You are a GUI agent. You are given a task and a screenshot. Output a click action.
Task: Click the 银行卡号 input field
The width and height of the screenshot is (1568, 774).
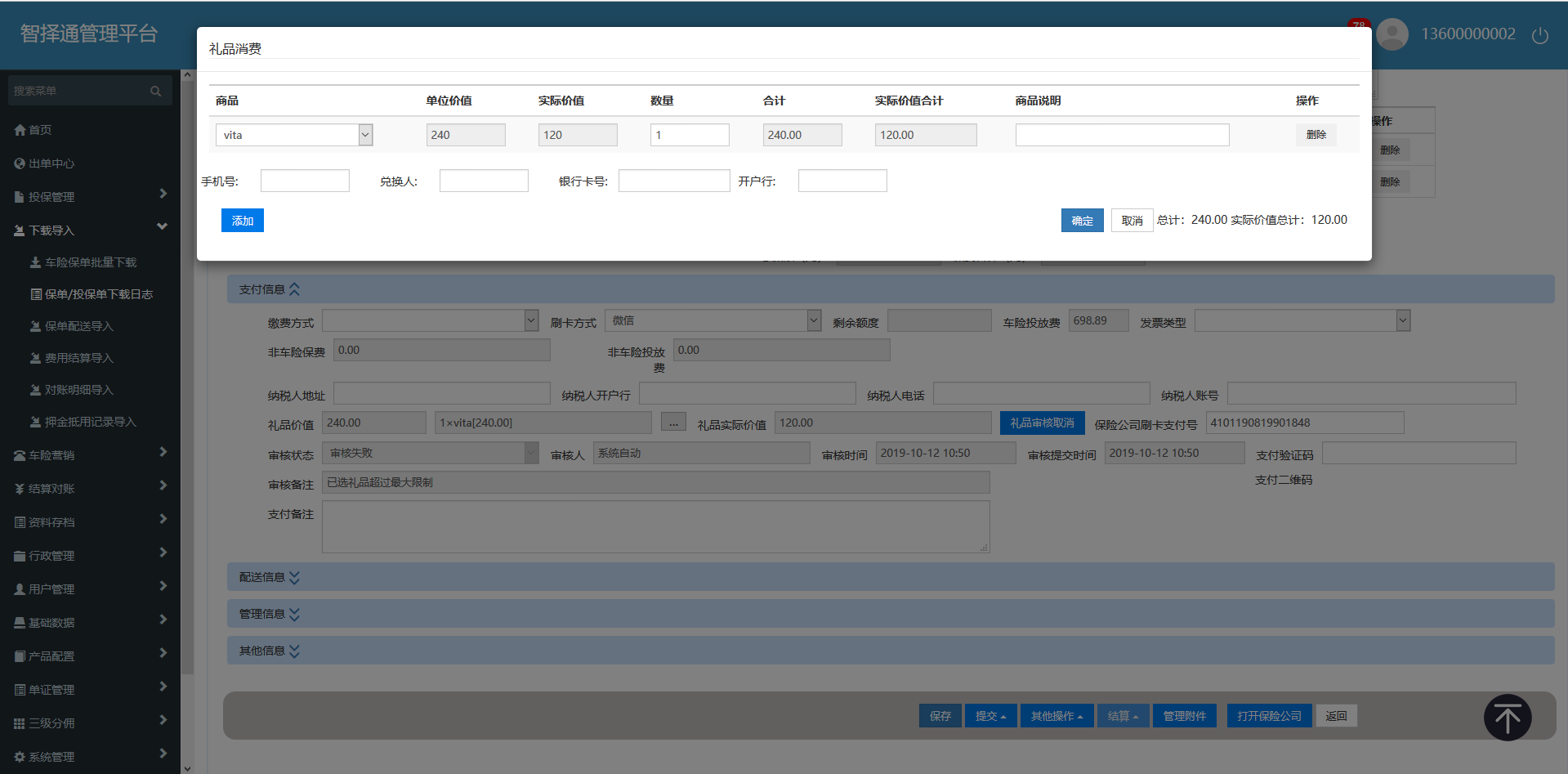(x=673, y=181)
